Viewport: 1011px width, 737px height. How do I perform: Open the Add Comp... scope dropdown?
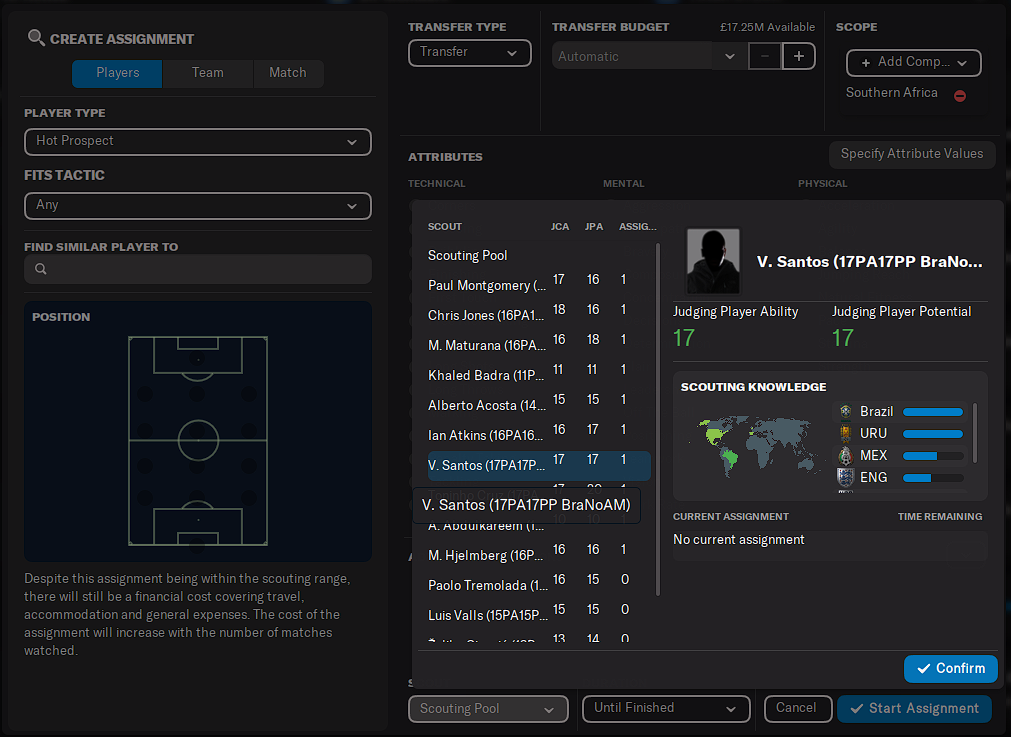click(x=914, y=63)
